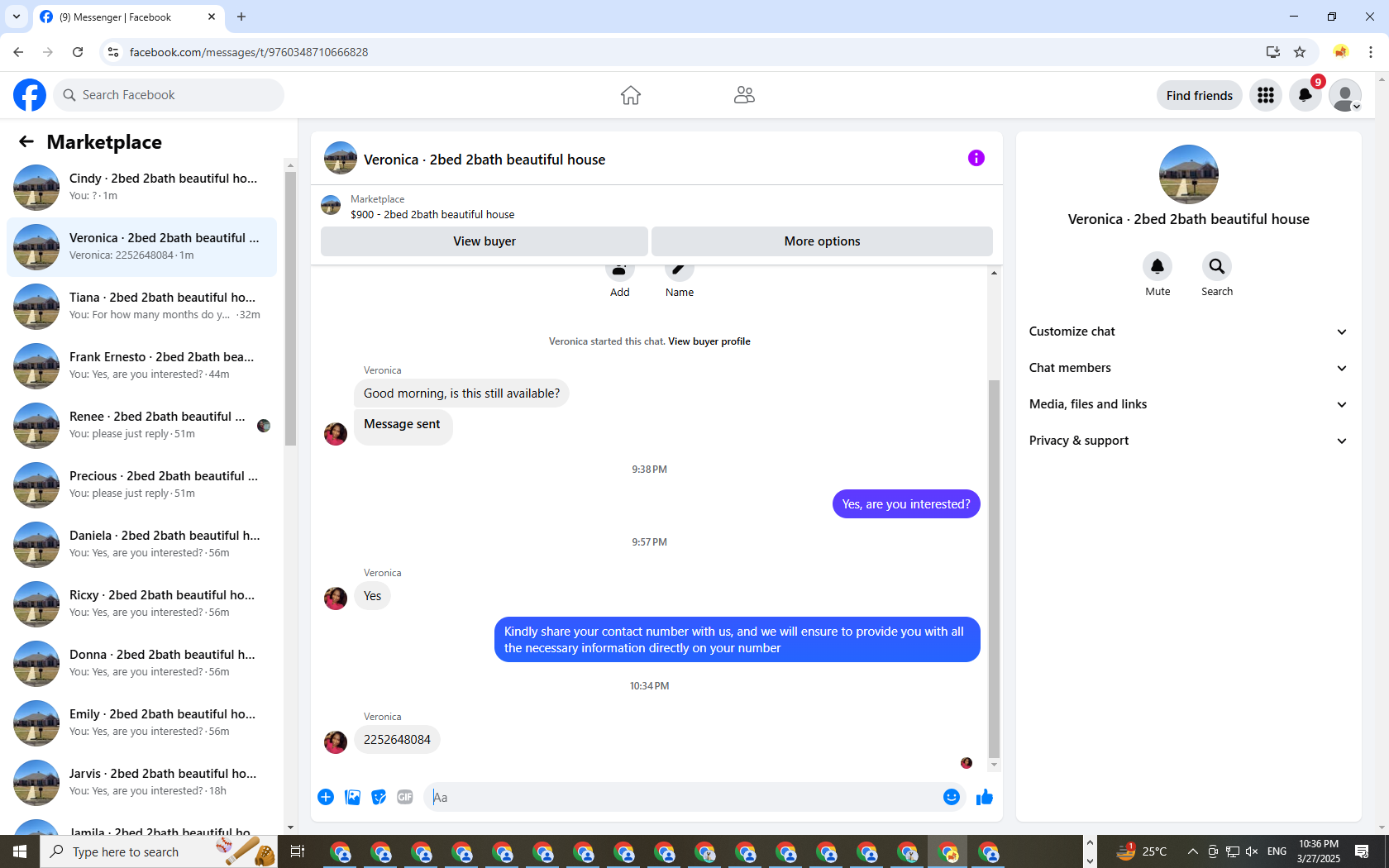
Task: Open conversation information icon
Action: (x=976, y=158)
